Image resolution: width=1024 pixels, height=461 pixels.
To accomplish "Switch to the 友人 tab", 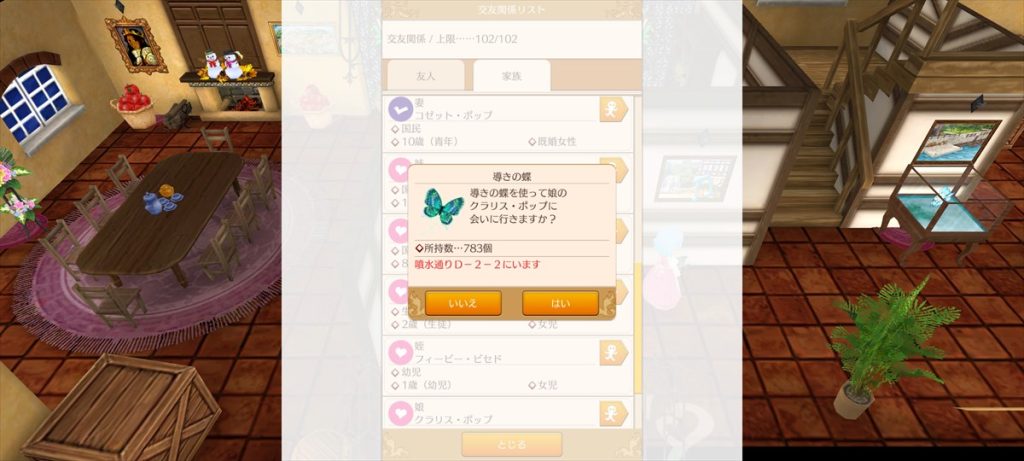I will point(426,76).
